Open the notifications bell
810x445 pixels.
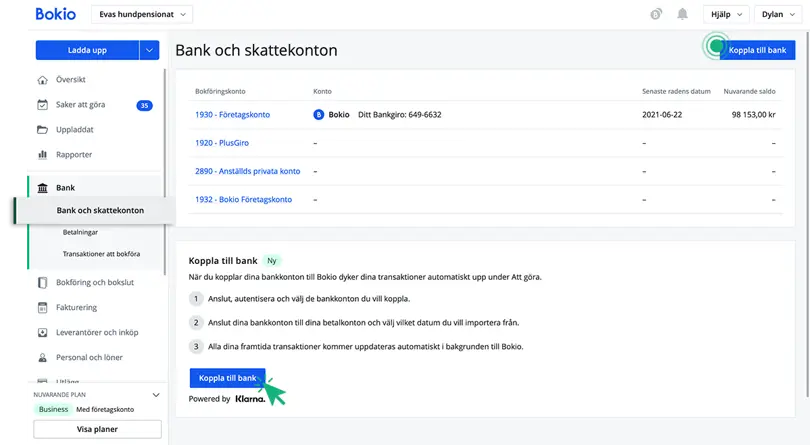[x=682, y=14]
